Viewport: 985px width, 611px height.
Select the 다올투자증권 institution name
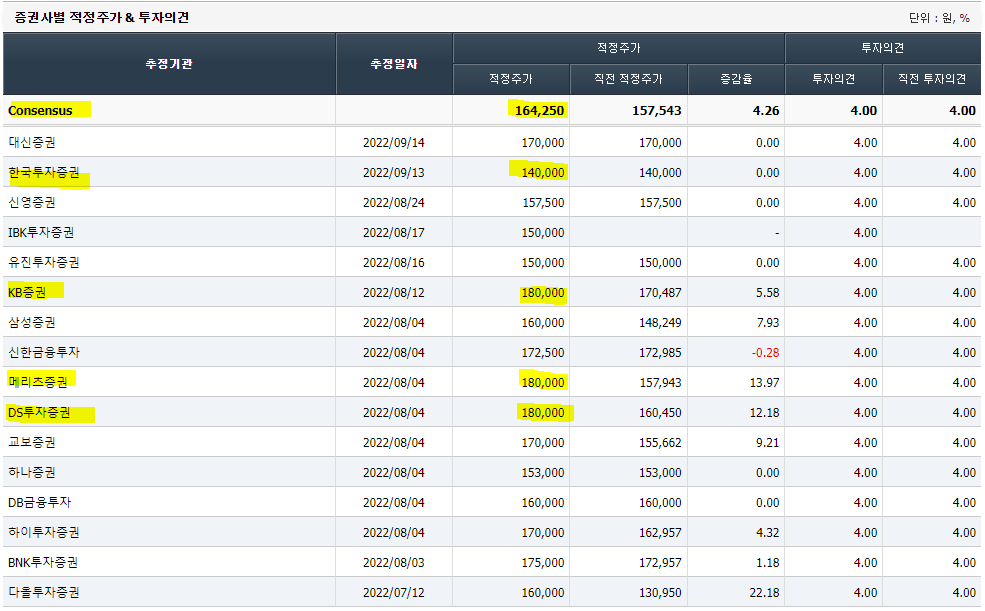point(44,592)
